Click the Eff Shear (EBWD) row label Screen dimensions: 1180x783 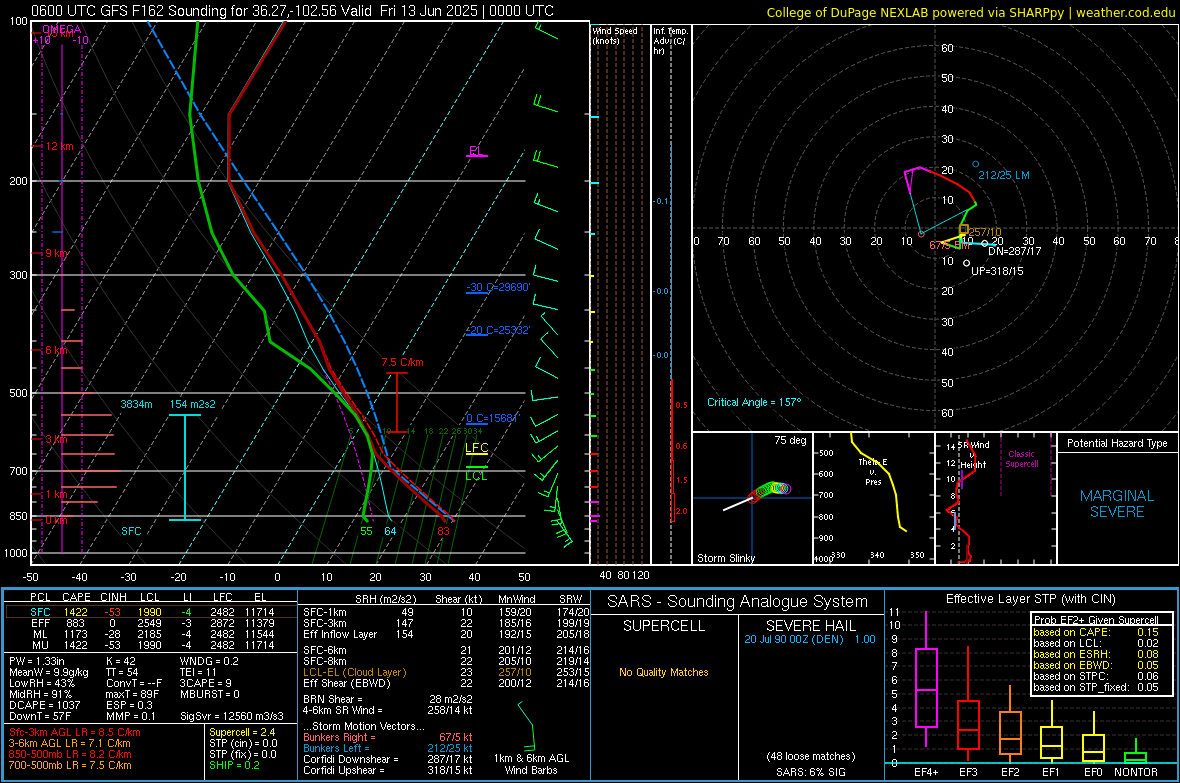click(x=346, y=684)
